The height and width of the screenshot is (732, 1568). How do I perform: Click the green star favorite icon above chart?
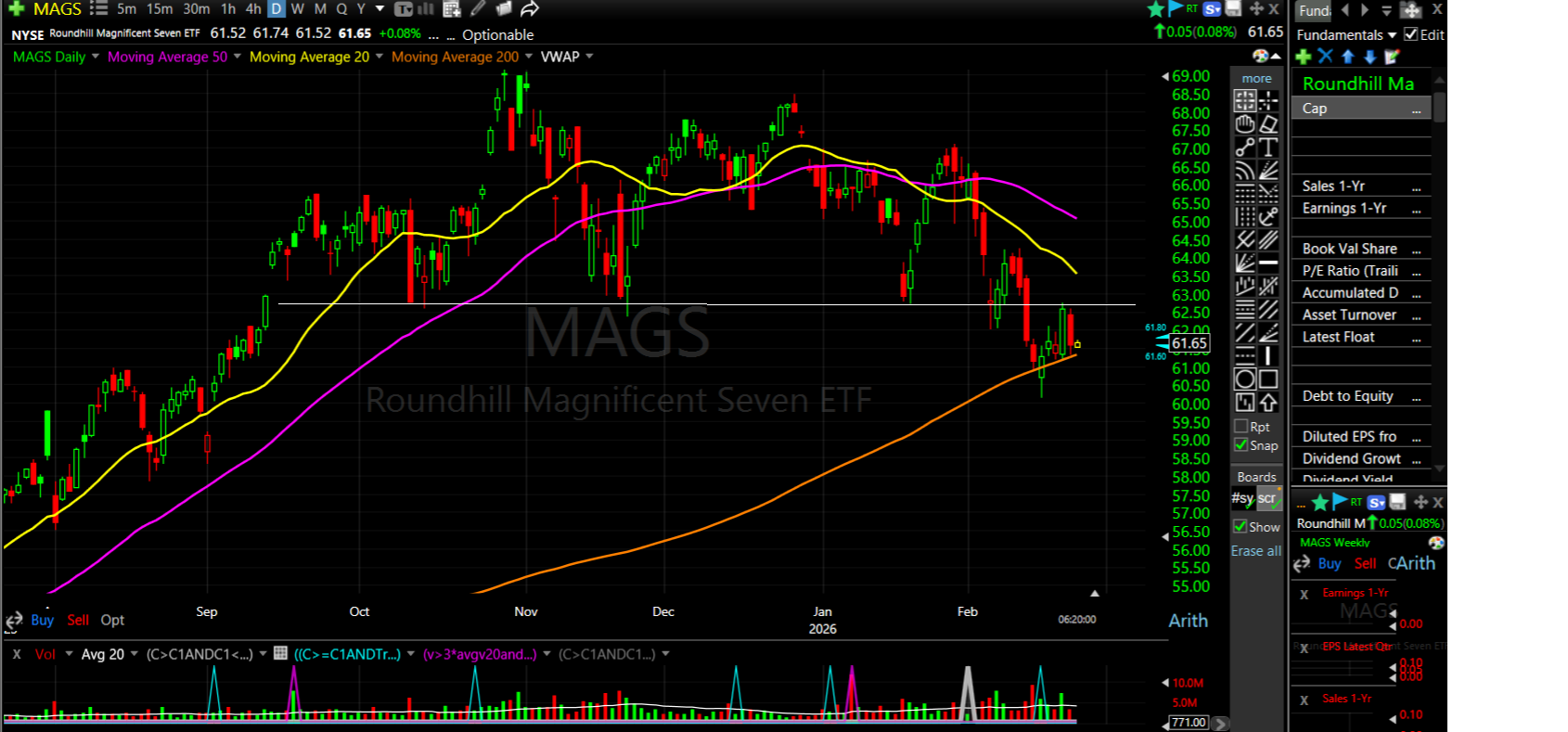pyautogui.click(x=1156, y=9)
